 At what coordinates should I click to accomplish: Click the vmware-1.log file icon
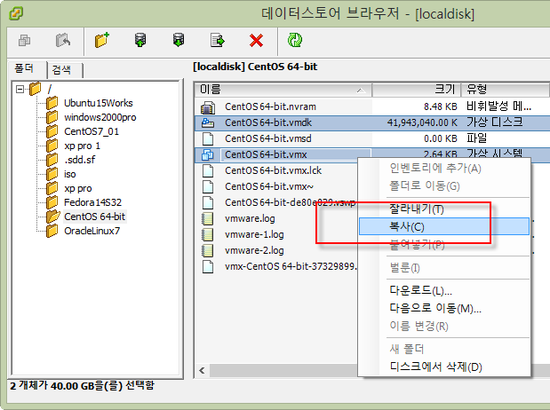point(208,234)
